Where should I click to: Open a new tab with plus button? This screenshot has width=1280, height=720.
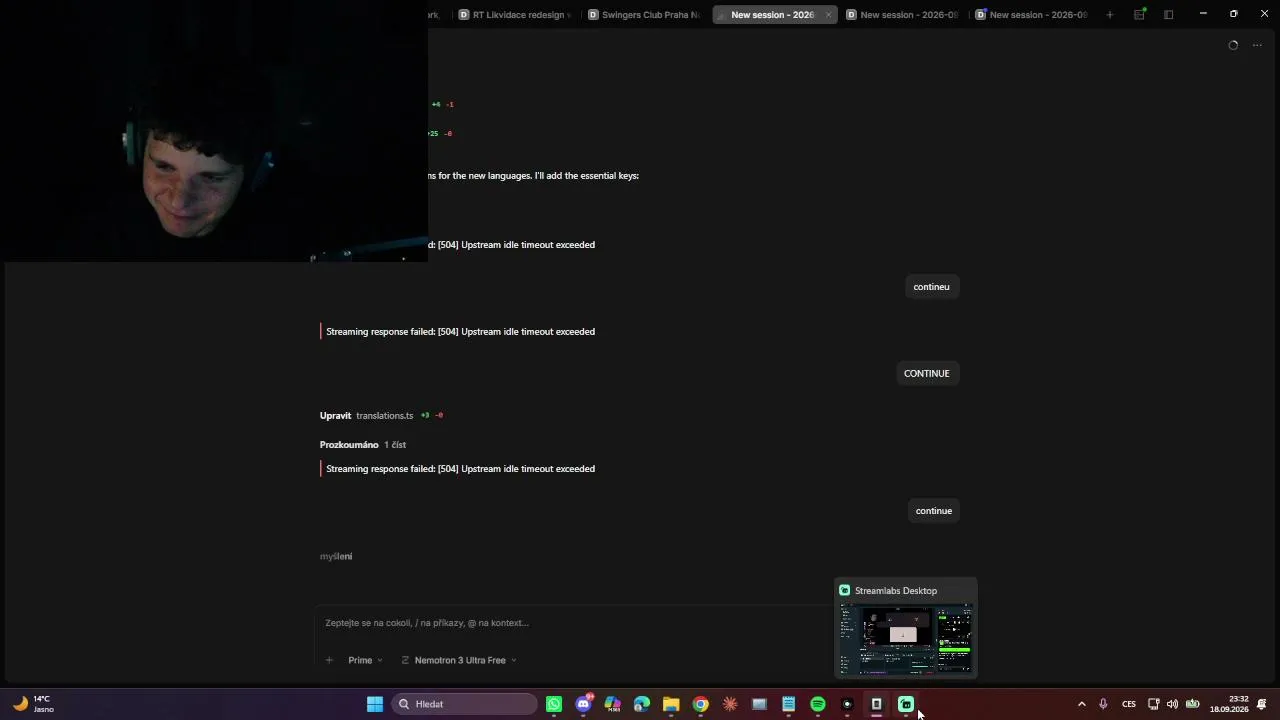pyautogui.click(x=1109, y=15)
